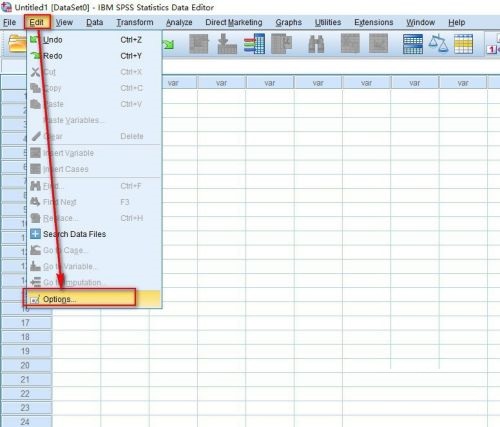Select Go to Variable menu entry
The width and height of the screenshot is (500, 427).
95,266
